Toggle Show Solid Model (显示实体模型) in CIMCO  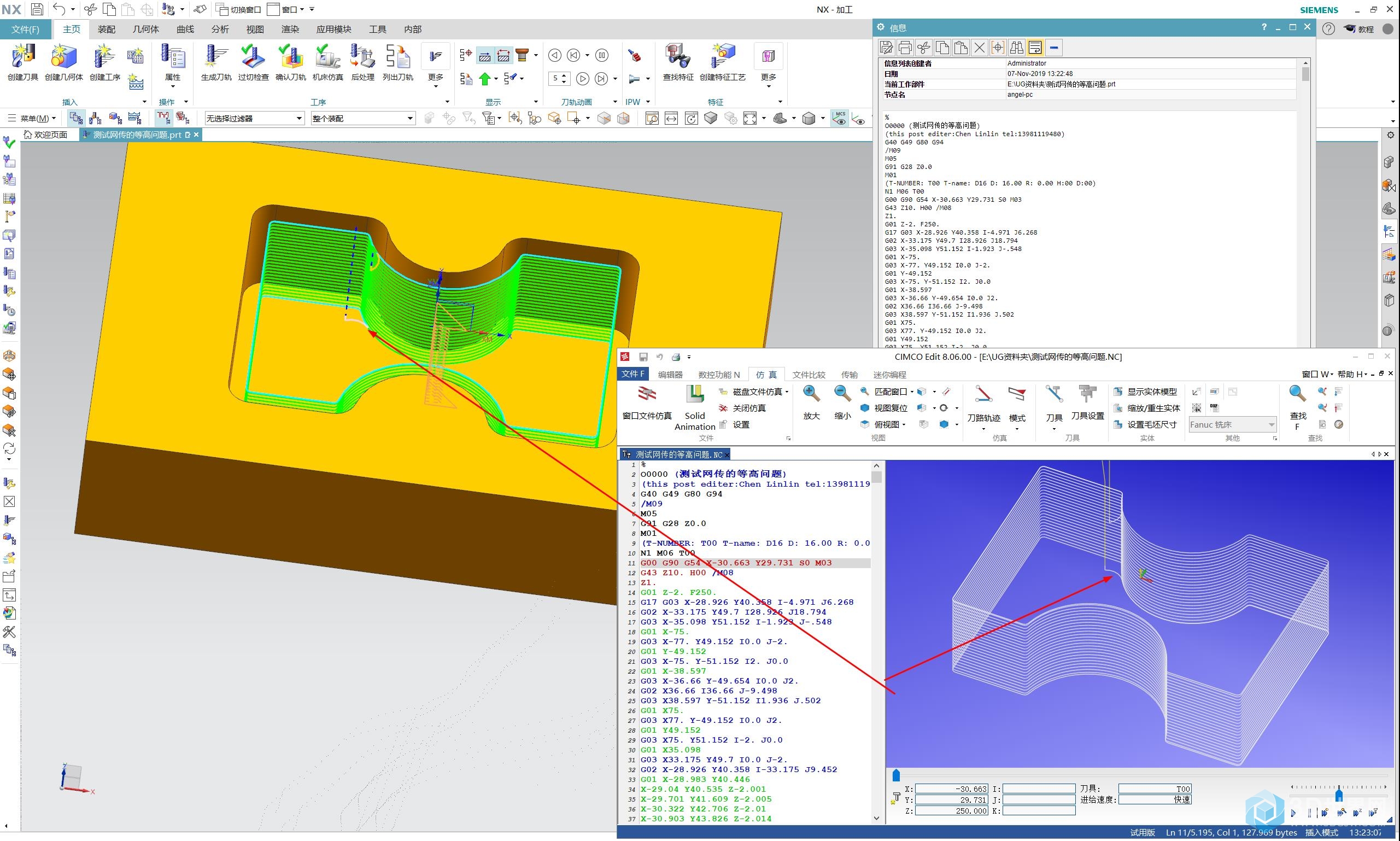click(1145, 392)
